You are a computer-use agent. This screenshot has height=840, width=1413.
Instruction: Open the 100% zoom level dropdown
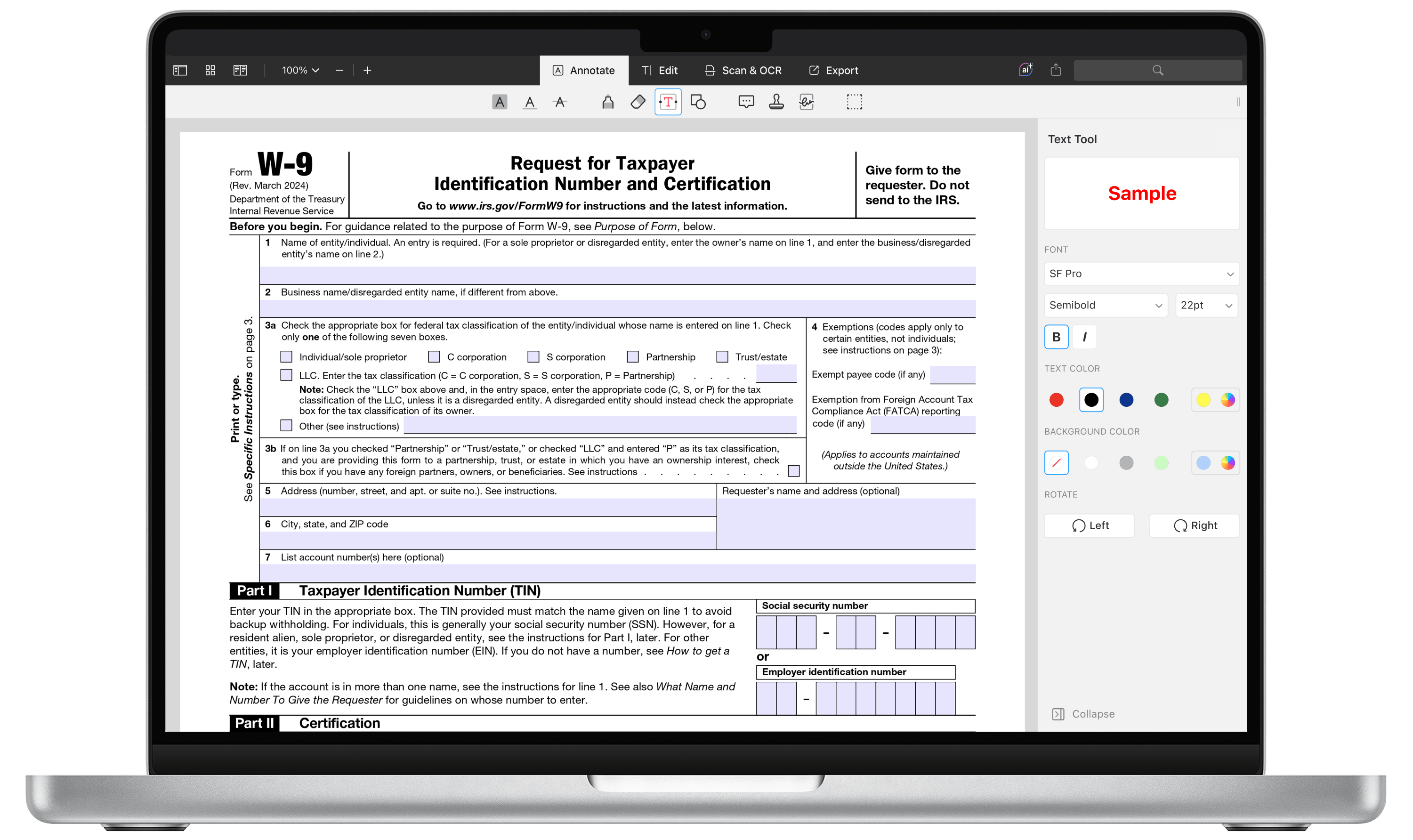coord(300,70)
